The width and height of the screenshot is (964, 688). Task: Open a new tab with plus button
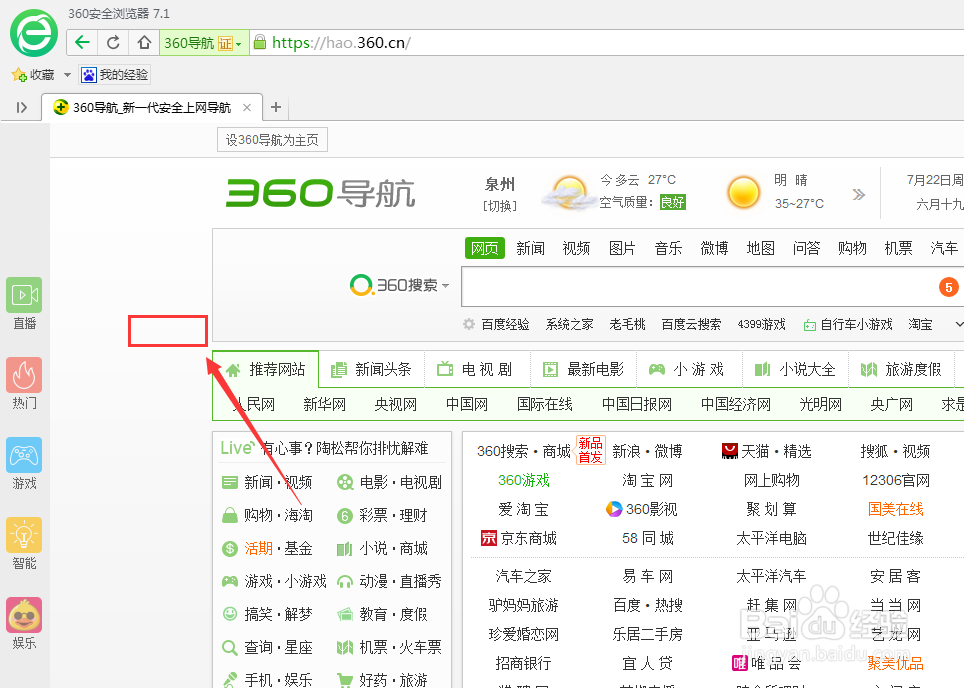click(276, 107)
